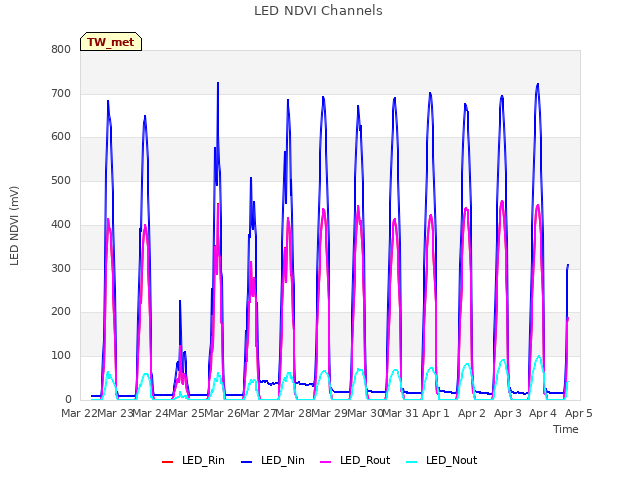Select the chart title LED NDVI Channels
Screen dimensions: 640x480
pos(318,11)
